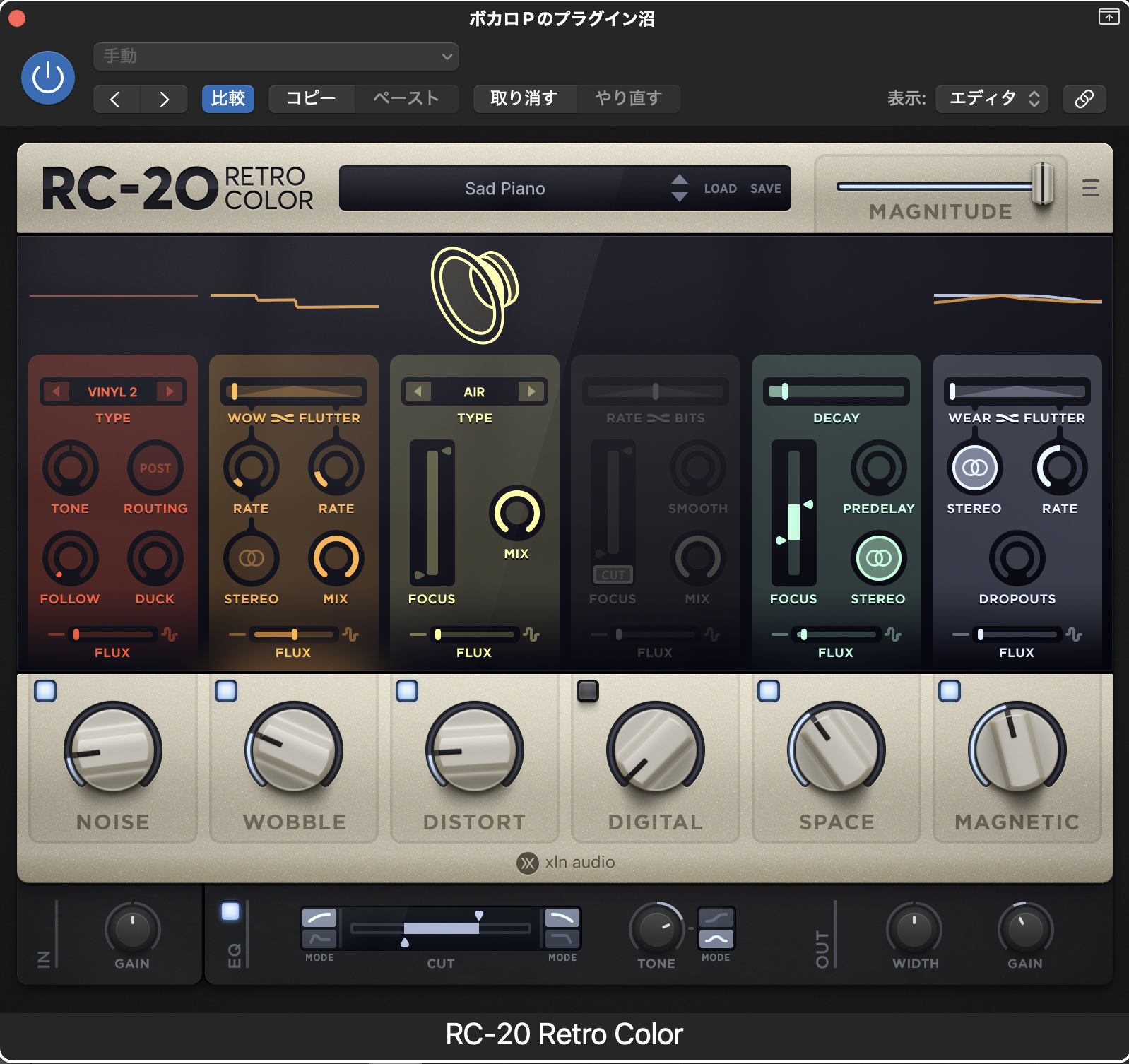This screenshot has height=1064, width=1129.
Task: Click the EQ TONE knob
Action: click(656, 929)
